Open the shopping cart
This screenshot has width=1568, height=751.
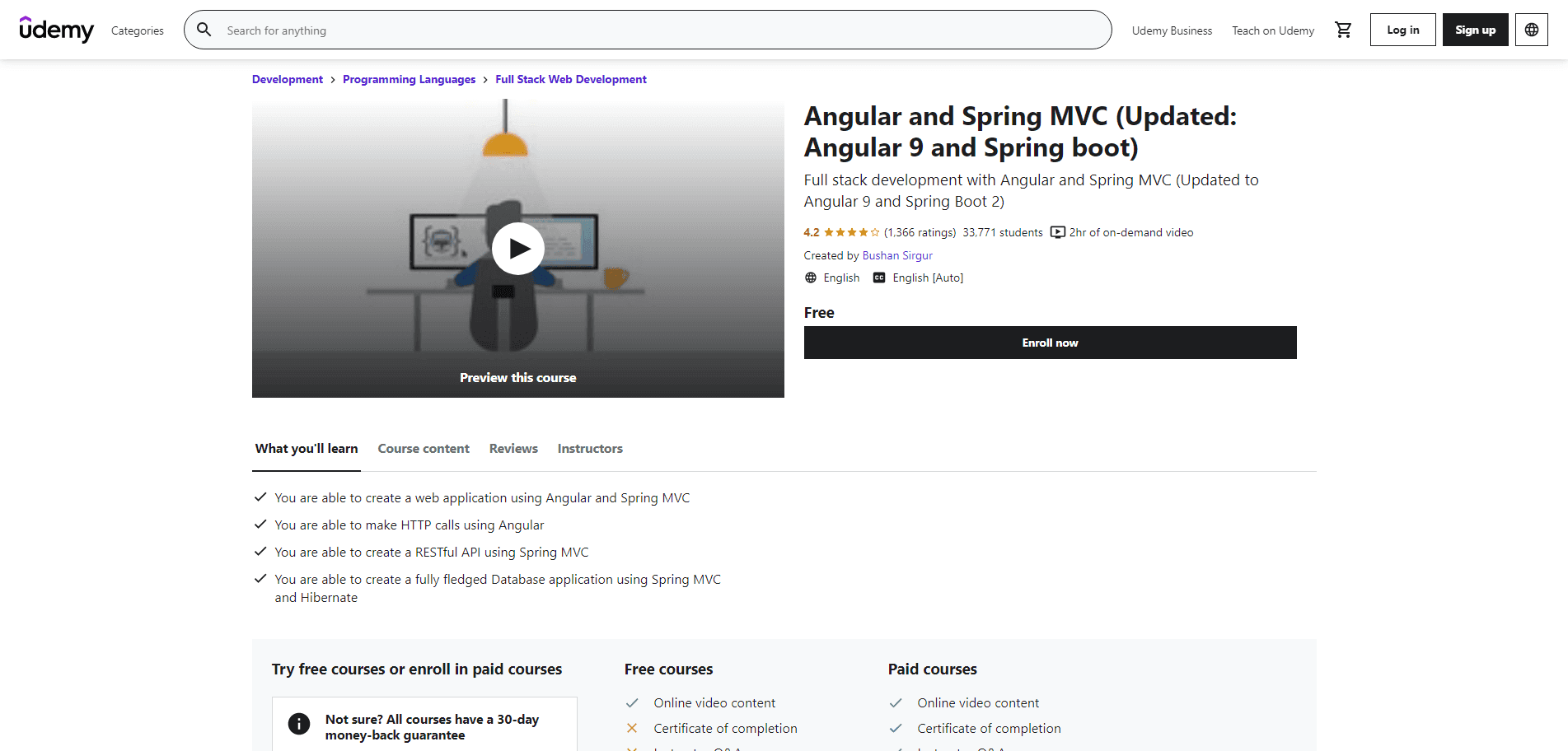tap(1343, 30)
